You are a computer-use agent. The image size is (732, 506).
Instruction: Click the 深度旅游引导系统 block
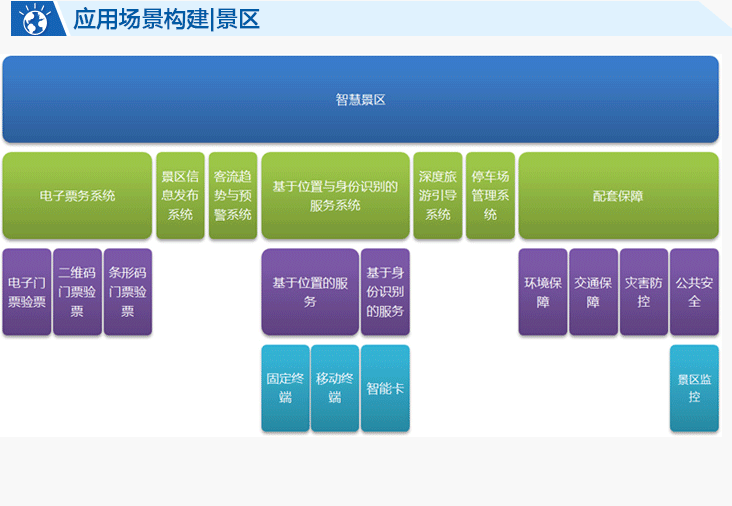point(437,196)
